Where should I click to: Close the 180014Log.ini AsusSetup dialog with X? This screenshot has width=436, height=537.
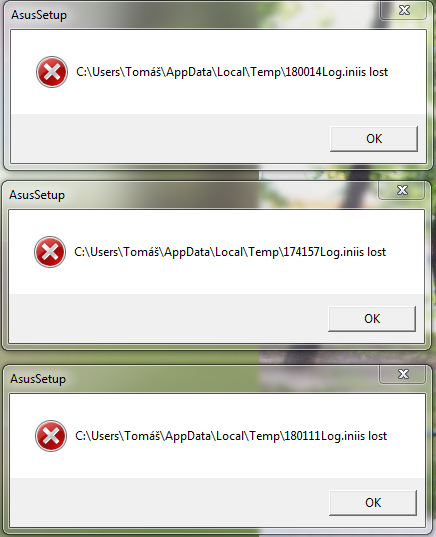tap(404, 10)
